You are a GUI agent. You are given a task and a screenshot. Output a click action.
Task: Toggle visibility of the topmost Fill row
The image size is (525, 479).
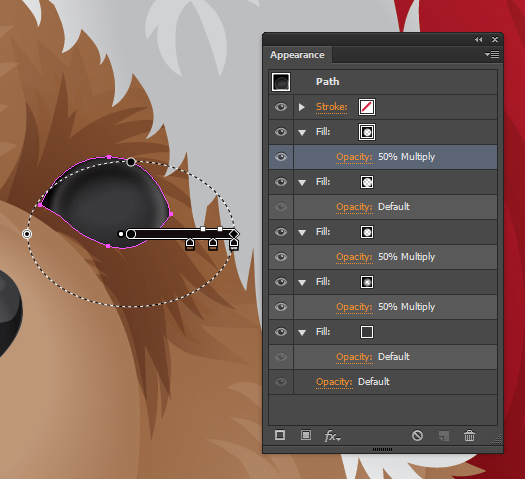(x=281, y=132)
